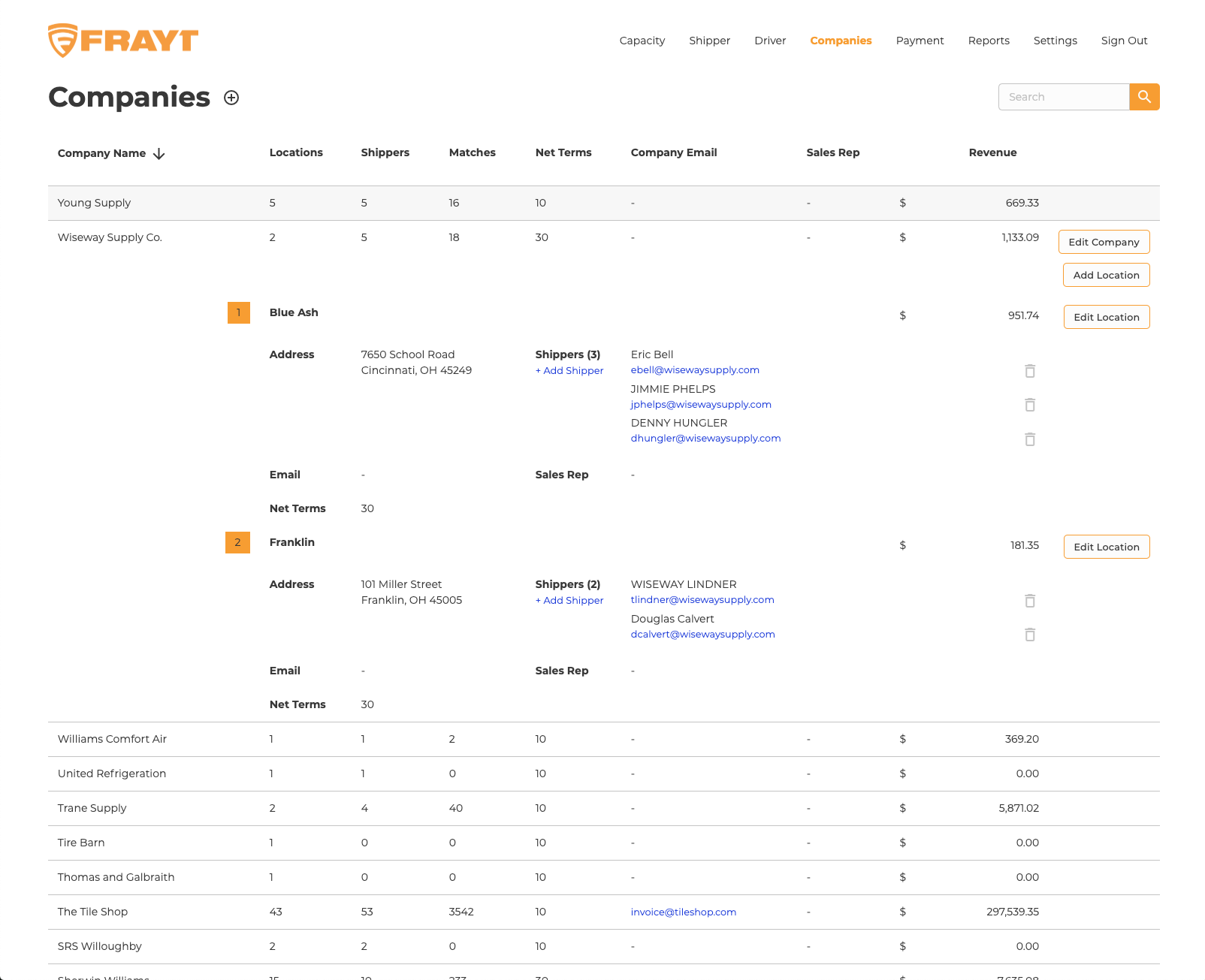Sort by the Company Name arrow icon
The height and width of the screenshot is (980, 1205).
tap(159, 153)
